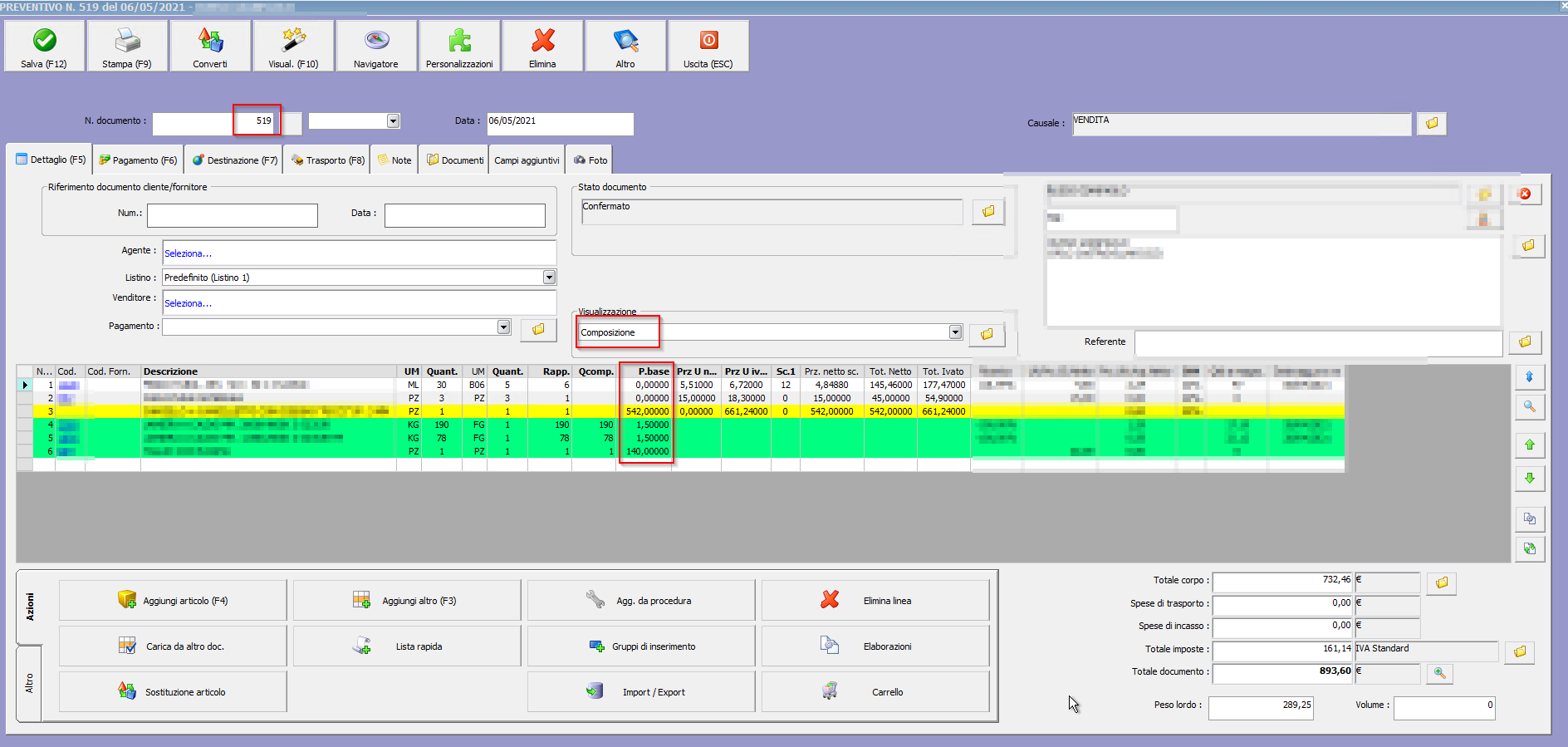Open the Navigatore
The width and height of the screenshot is (1568, 747).
376,46
